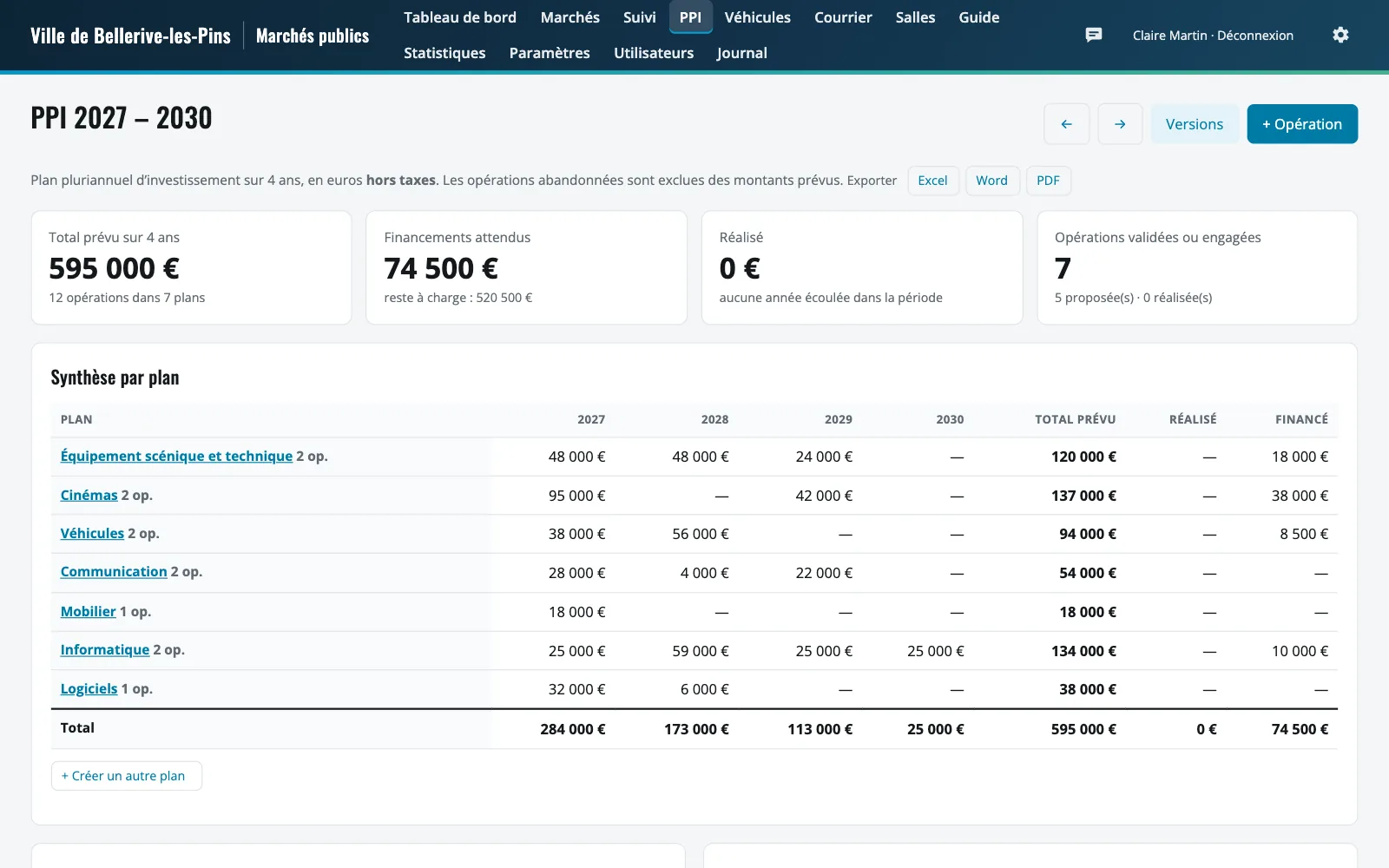Screen dimensions: 1389x868
Task: Open the Tableau de bord menu
Action: click(460, 17)
